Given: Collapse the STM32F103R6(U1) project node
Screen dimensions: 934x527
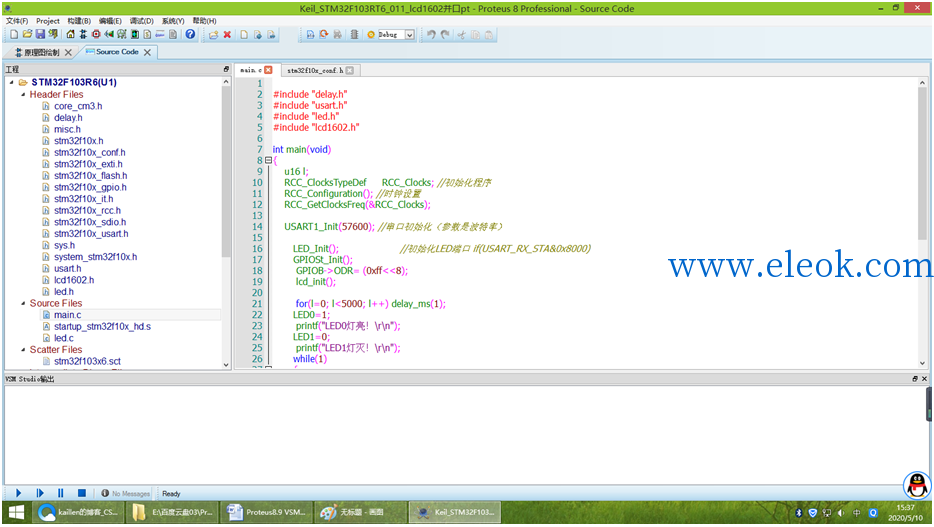Looking at the screenshot, I should [12, 82].
